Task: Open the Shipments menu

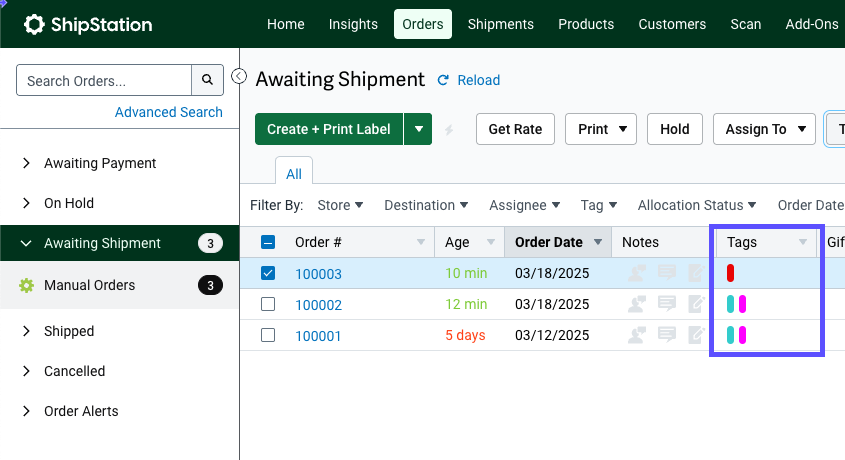Action: pyautogui.click(x=500, y=24)
